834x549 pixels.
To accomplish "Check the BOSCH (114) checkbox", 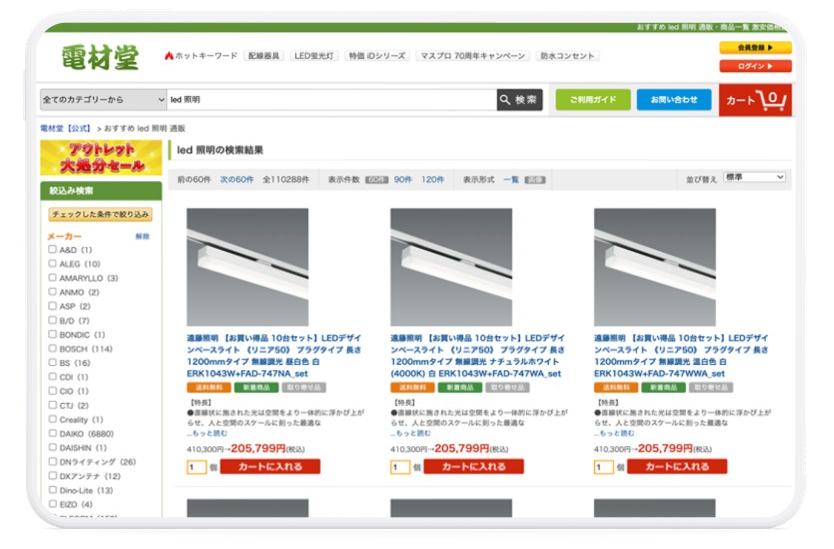I will click(52, 348).
